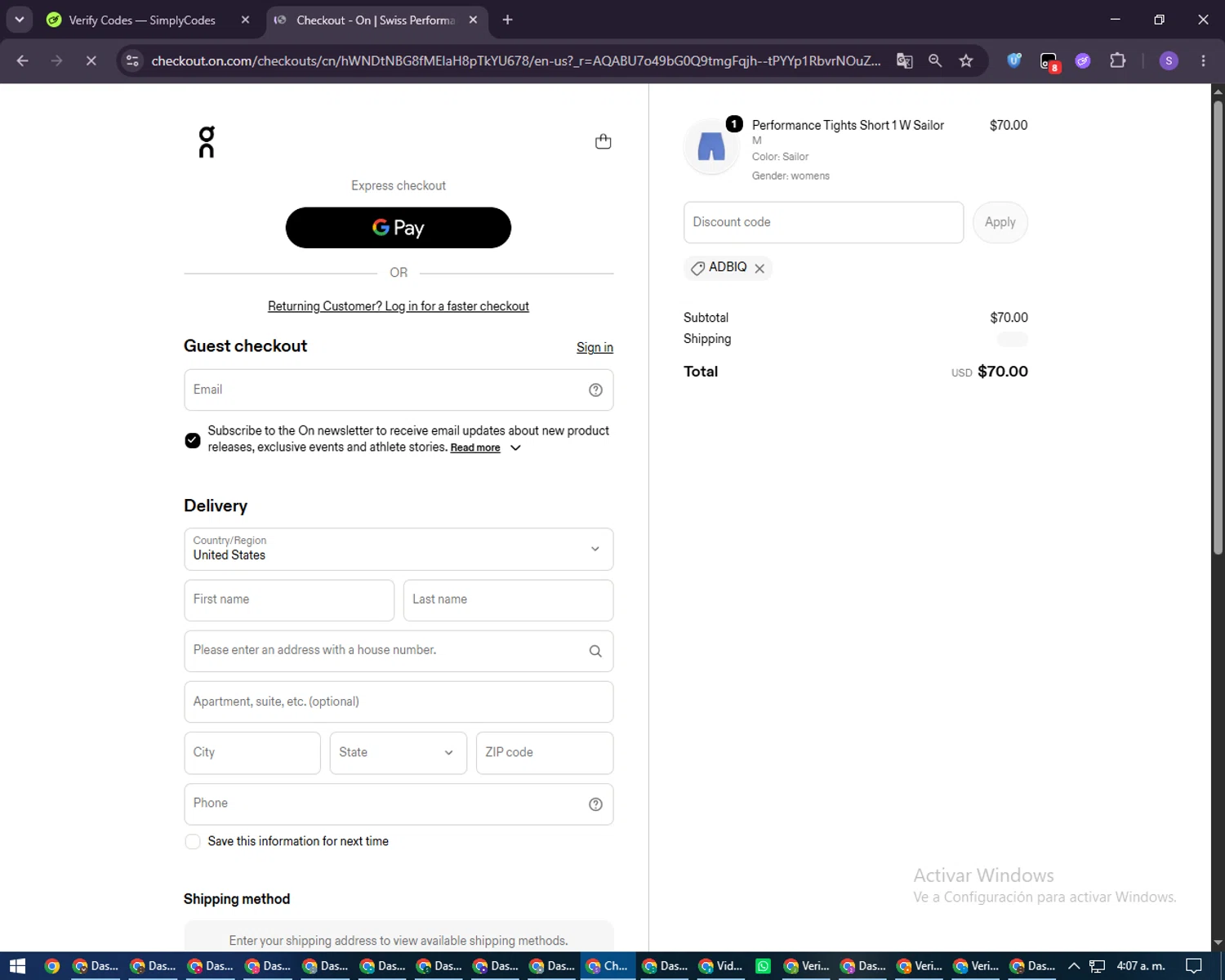
Task: Click the On brand logo
Action: coord(207,141)
